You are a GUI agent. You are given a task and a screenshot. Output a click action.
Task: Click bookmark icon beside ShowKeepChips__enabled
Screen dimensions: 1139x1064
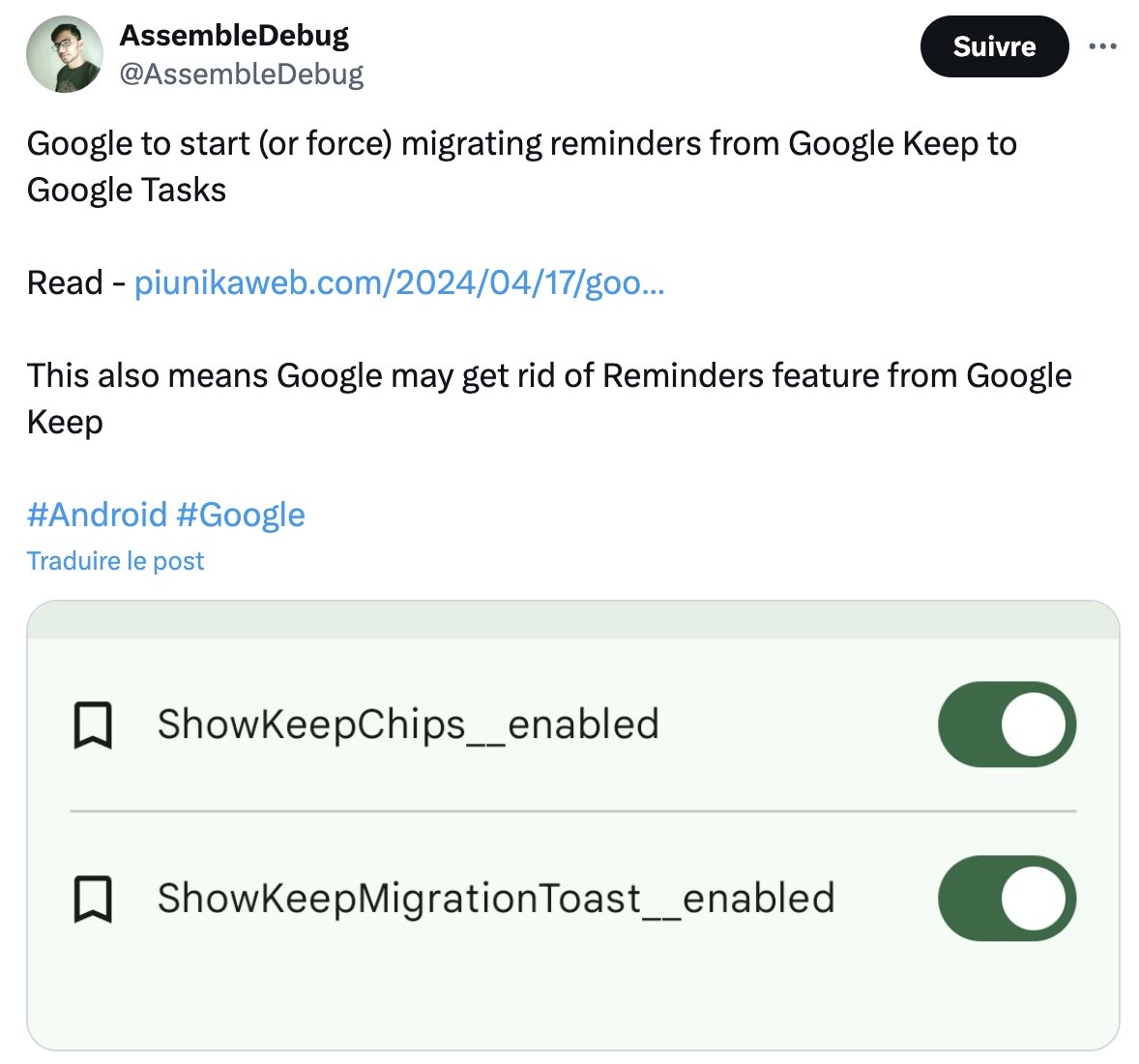point(93,724)
